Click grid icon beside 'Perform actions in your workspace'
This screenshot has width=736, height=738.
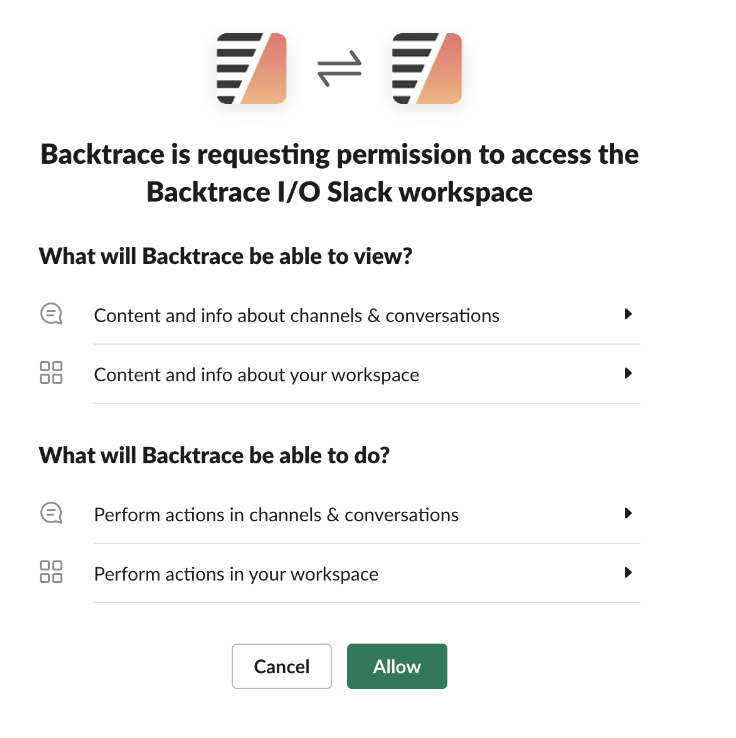point(51,573)
